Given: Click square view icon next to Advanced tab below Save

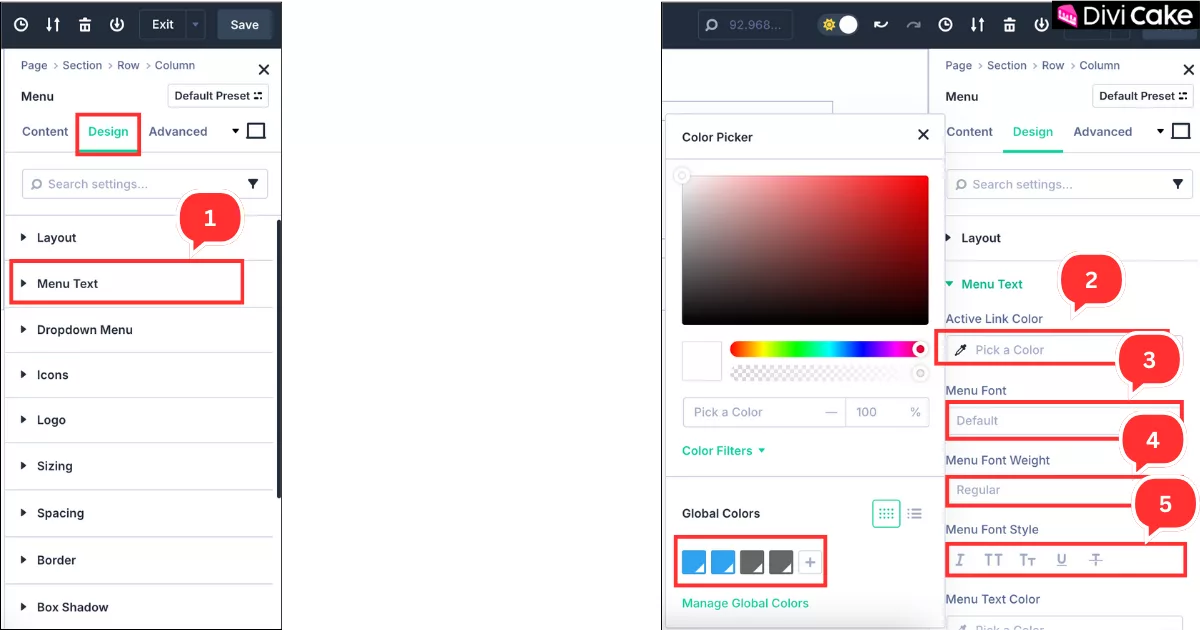Looking at the screenshot, I should pyautogui.click(x=256, y=131).
